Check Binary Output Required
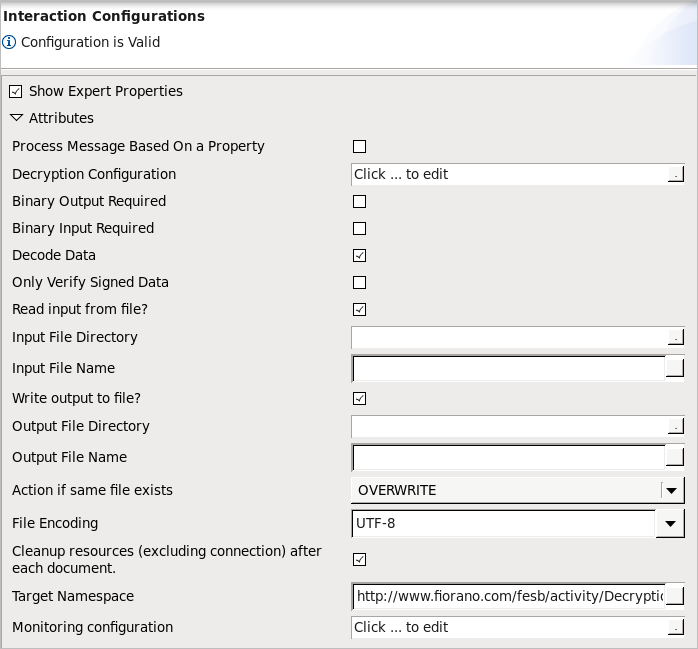Screen dimensions: 698x649 point(359,201)
